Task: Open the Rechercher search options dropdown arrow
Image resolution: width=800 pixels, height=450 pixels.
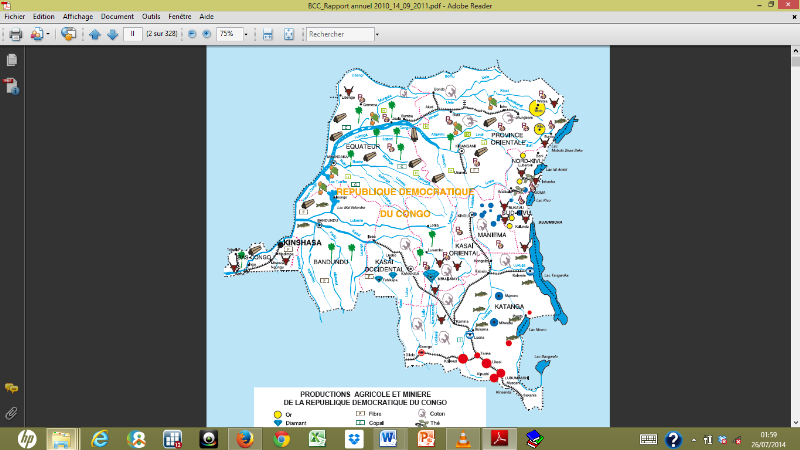Action: pyautogui.click(x=376, y=34)
